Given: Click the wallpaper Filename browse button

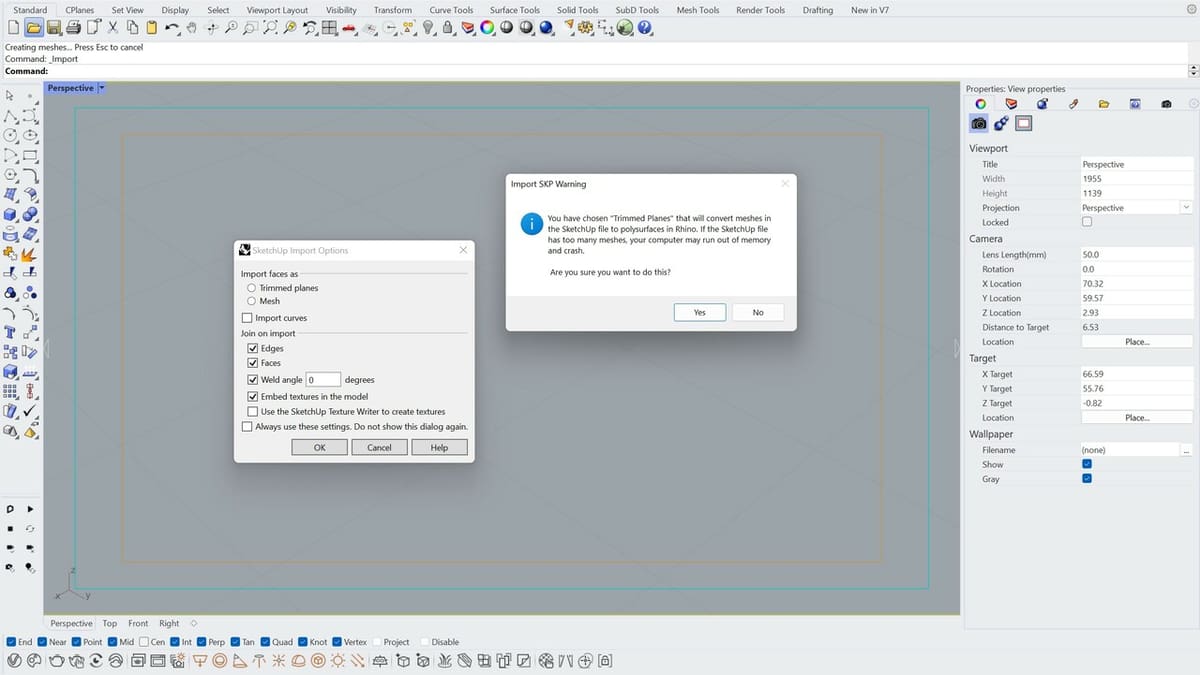Looking at the screenshot, I should [x=1186, y=450].
